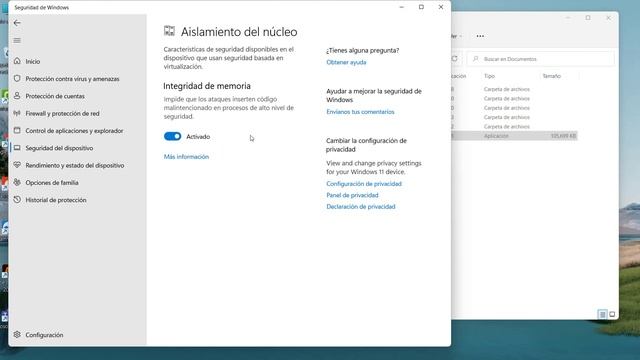Viewport: 640px width, 360px height.
Task: Sort by the Tamaño column in Explorer
Action: coord(551,76)
